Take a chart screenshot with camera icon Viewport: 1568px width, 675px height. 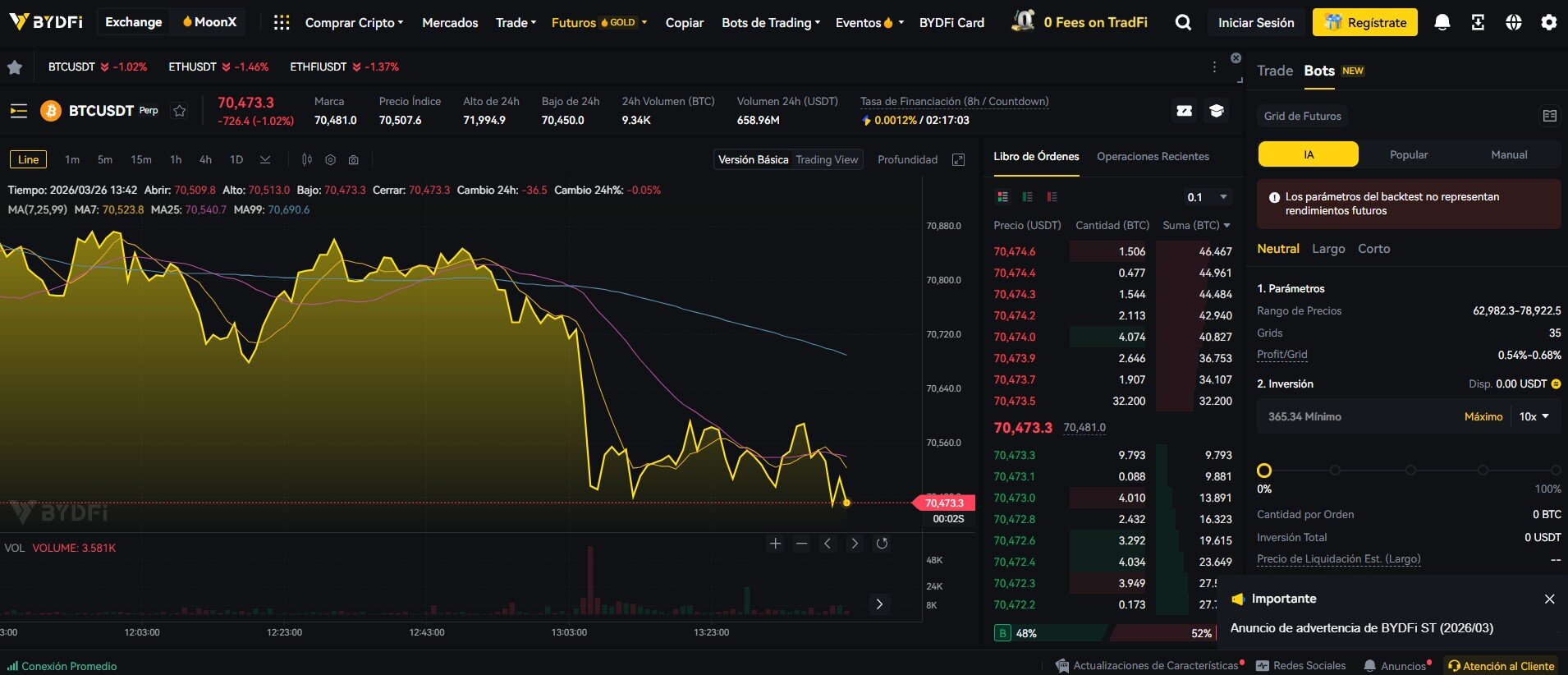coord(353,160)
